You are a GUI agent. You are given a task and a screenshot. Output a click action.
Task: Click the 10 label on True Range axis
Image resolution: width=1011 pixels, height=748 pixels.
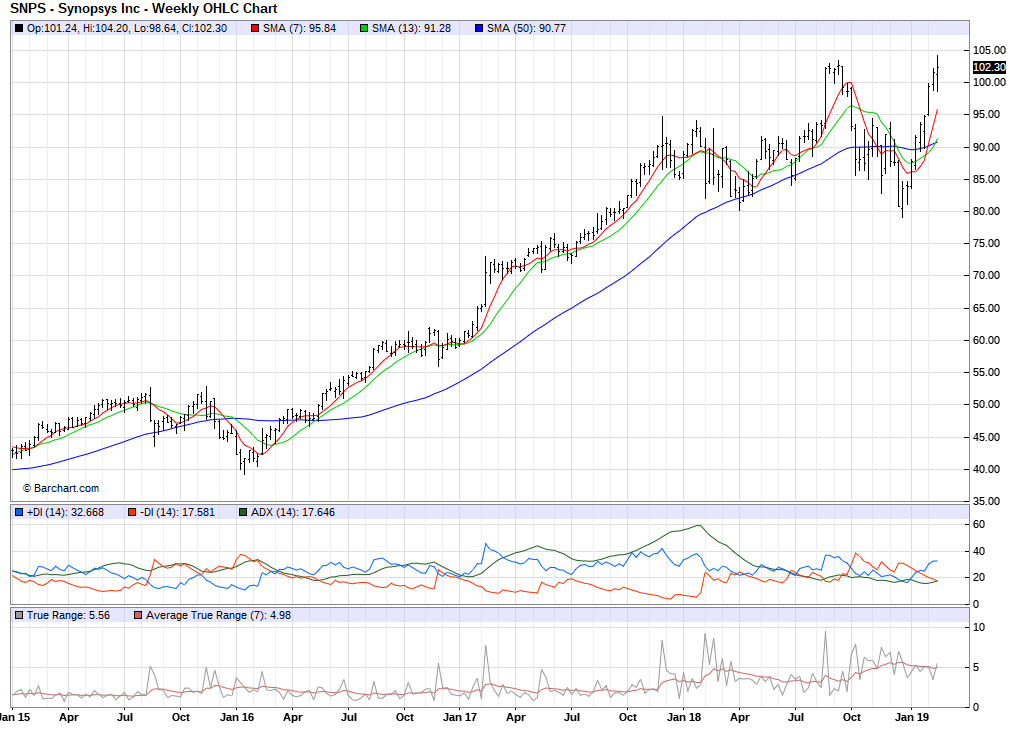pyautogui.click(x=979, y=627)
